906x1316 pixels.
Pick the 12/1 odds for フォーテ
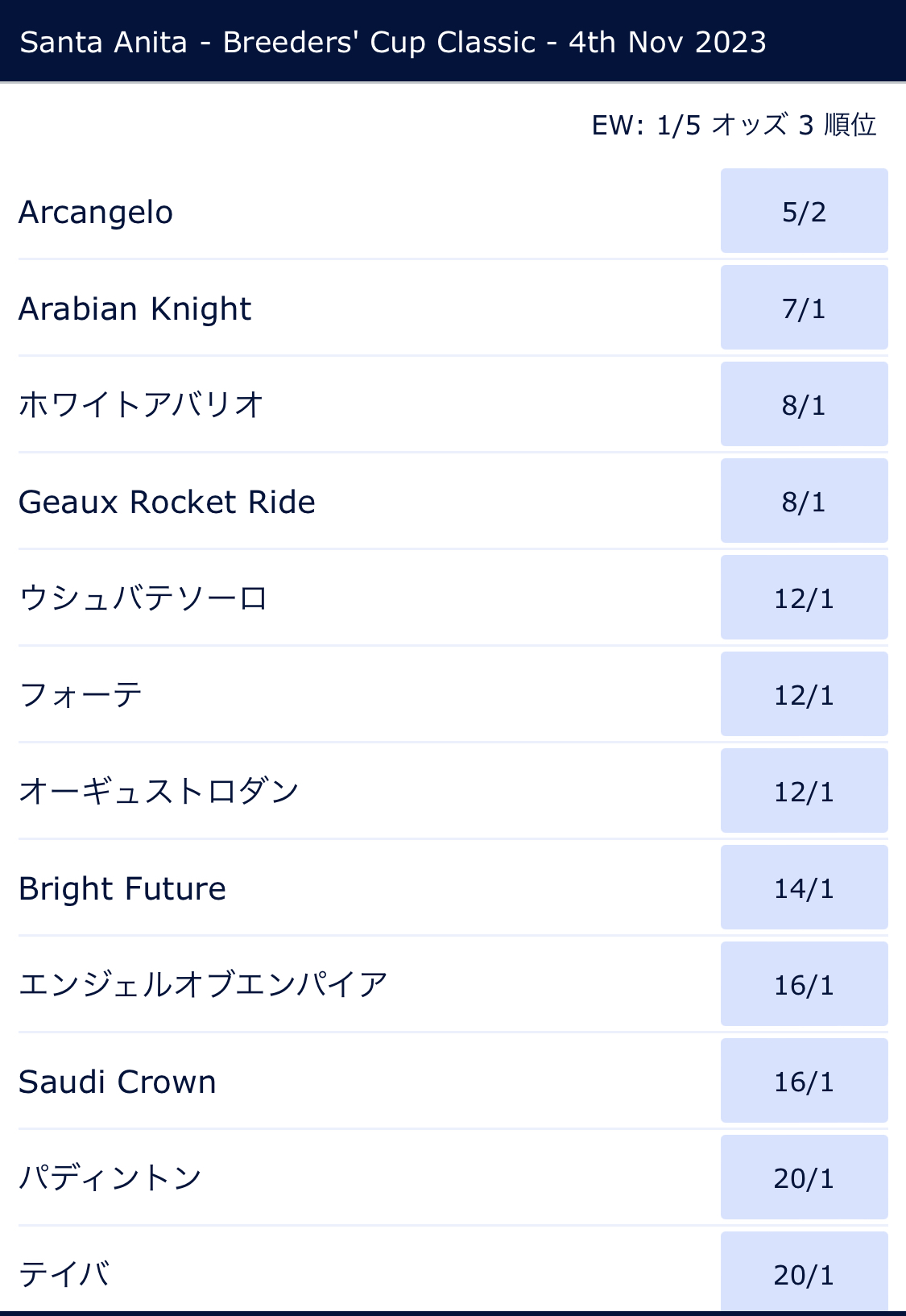pos(804,694)
